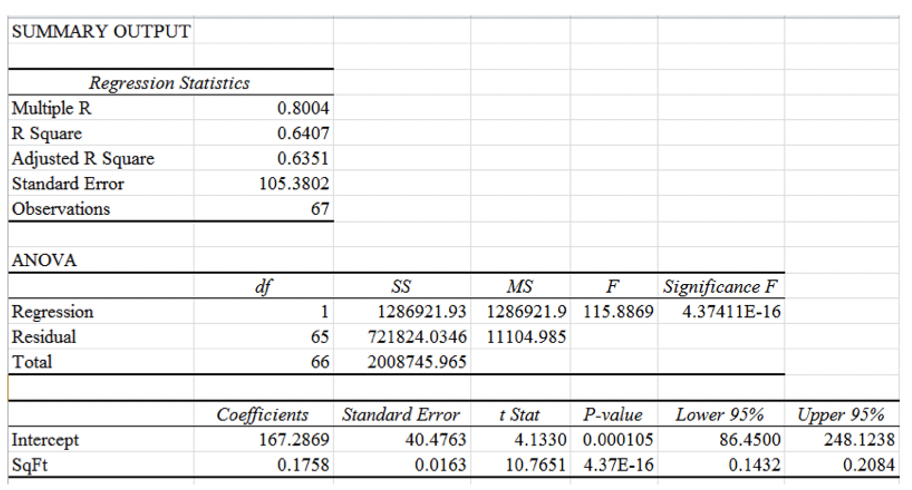Select the Coefficients column header
This screenshot has height=490, width=912.
264,414
